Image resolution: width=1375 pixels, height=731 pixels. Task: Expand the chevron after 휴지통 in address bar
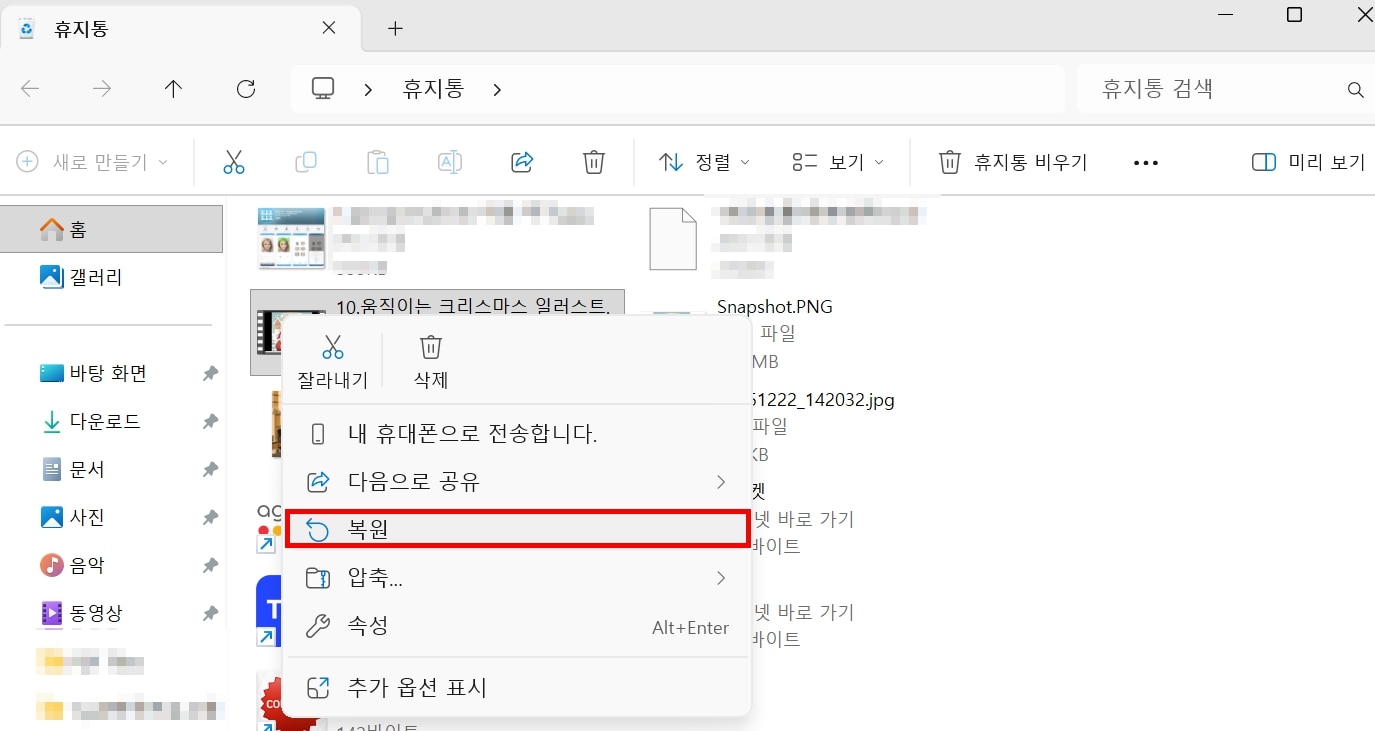click(497, 90)
